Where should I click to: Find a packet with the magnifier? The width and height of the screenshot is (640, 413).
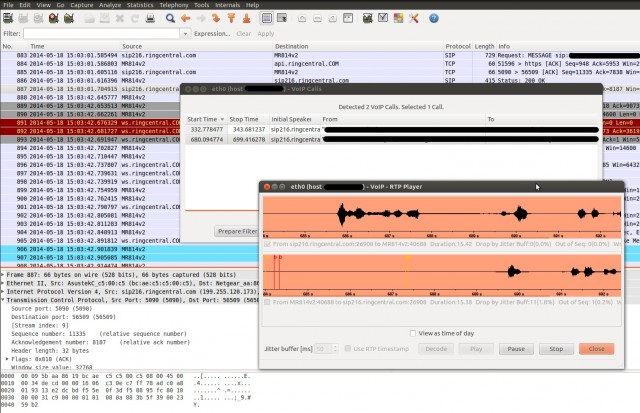coord(170,18)
